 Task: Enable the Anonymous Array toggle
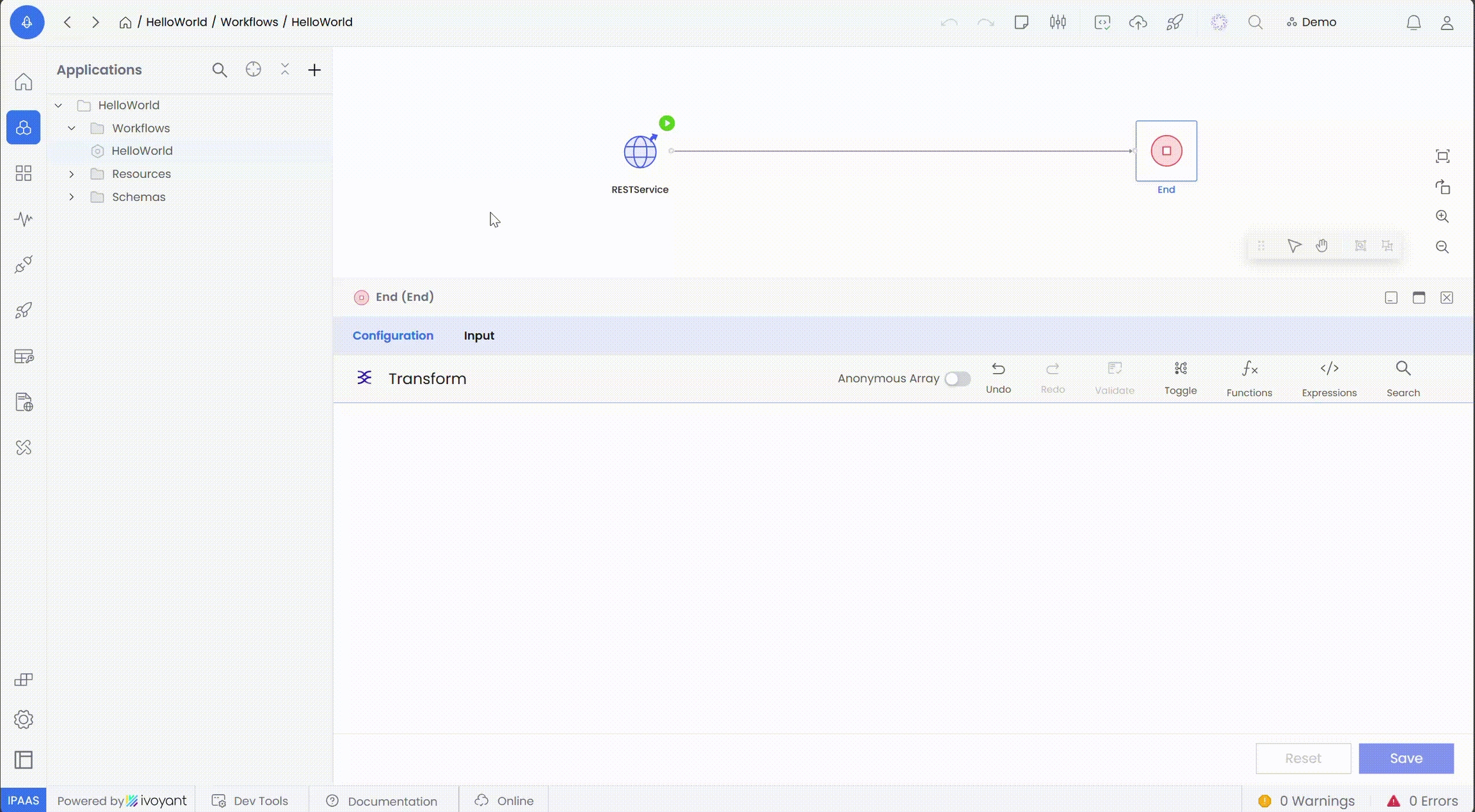(957, 379)
